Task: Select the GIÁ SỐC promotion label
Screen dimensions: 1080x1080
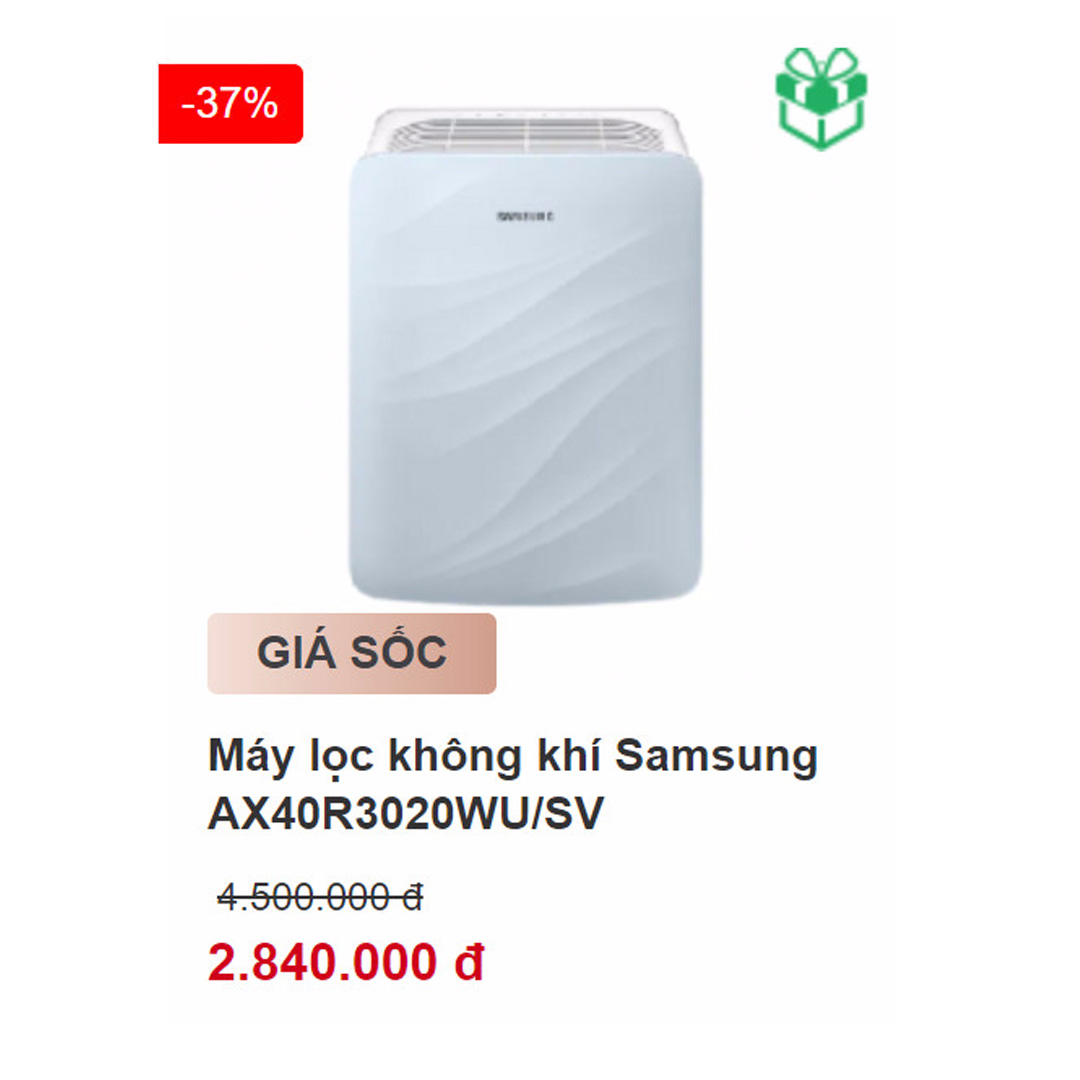Action: [352, 653]
